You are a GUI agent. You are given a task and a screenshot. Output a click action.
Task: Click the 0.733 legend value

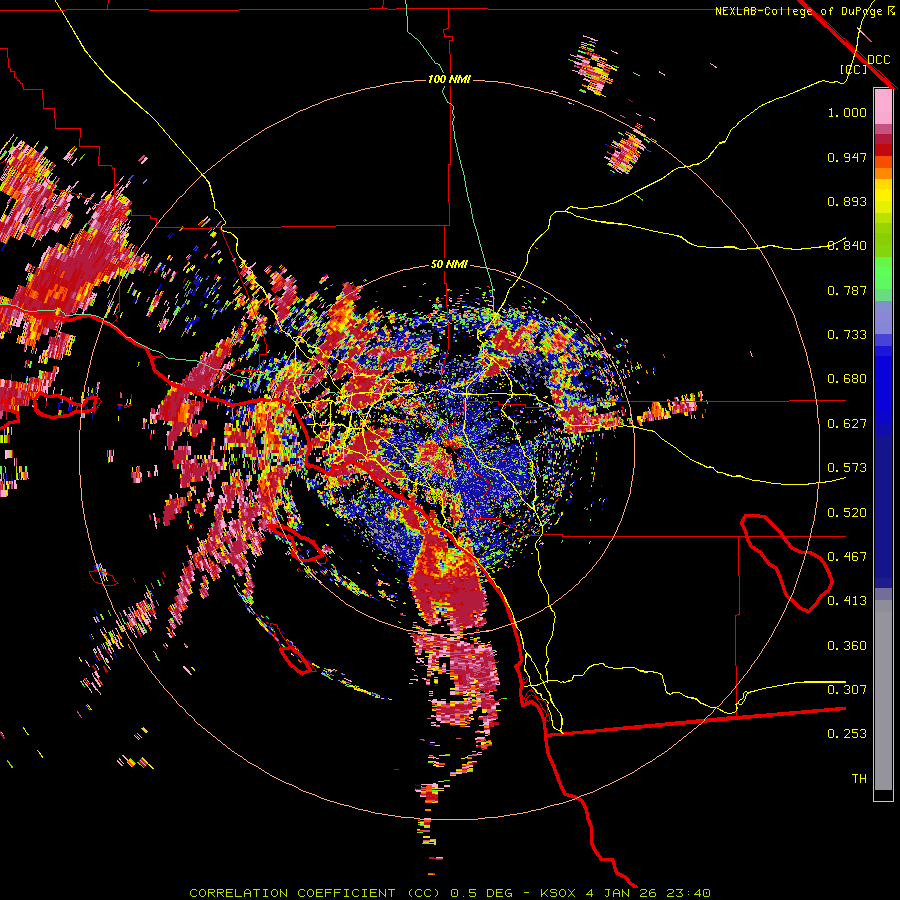tap(847, 335)
